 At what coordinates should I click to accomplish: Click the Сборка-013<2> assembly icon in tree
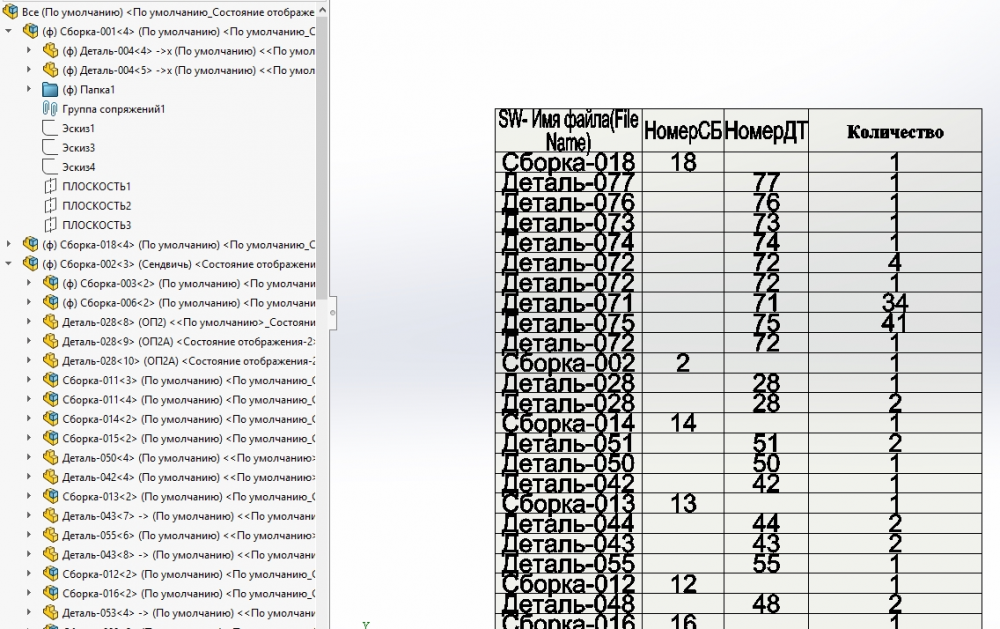(x=50, y=497)
